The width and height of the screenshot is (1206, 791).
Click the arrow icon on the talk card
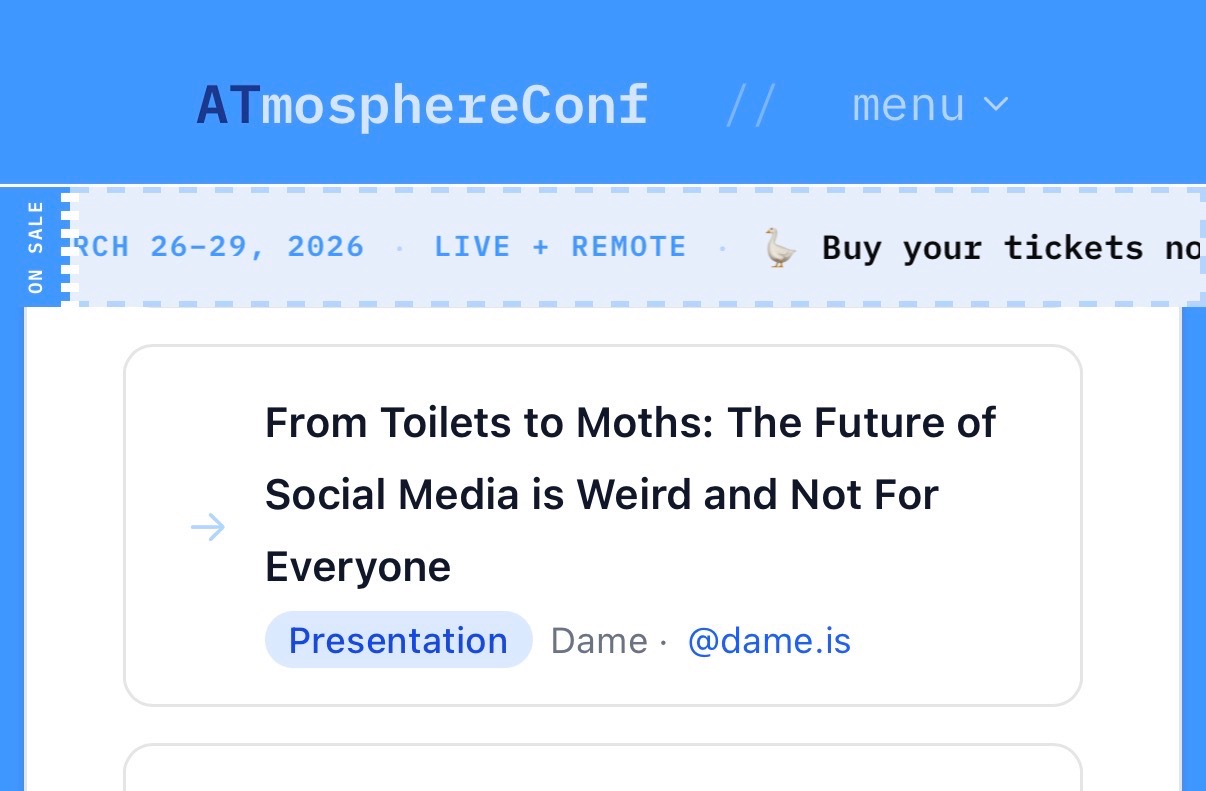click(x=208, y=527)
